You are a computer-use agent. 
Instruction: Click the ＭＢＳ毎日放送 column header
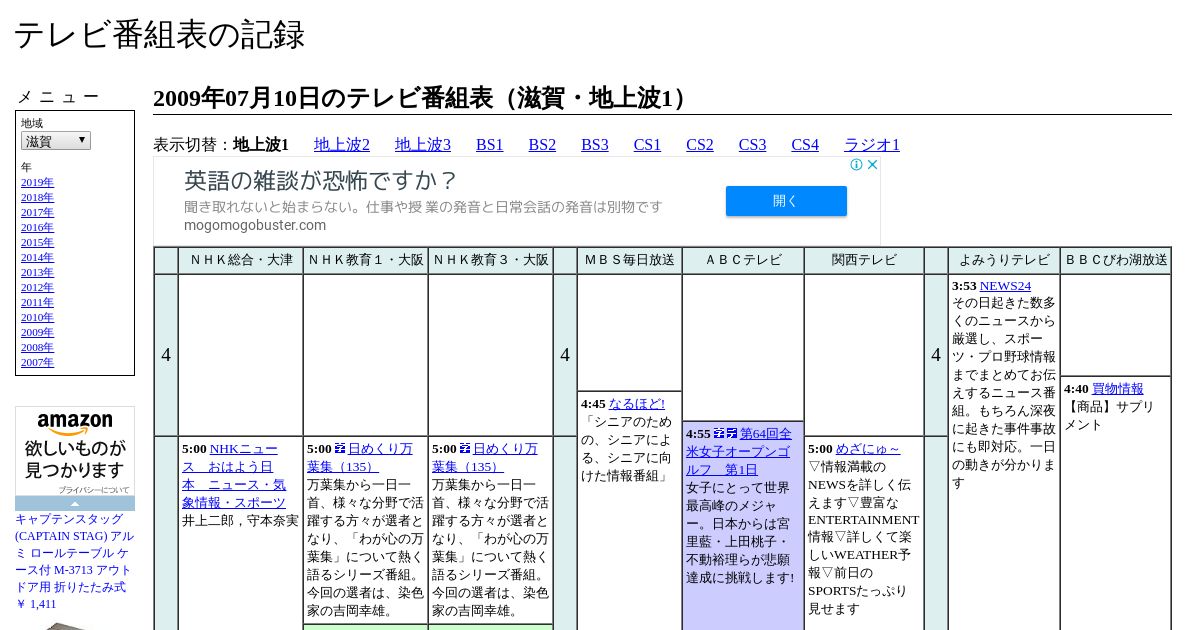(x=630, y=260)
